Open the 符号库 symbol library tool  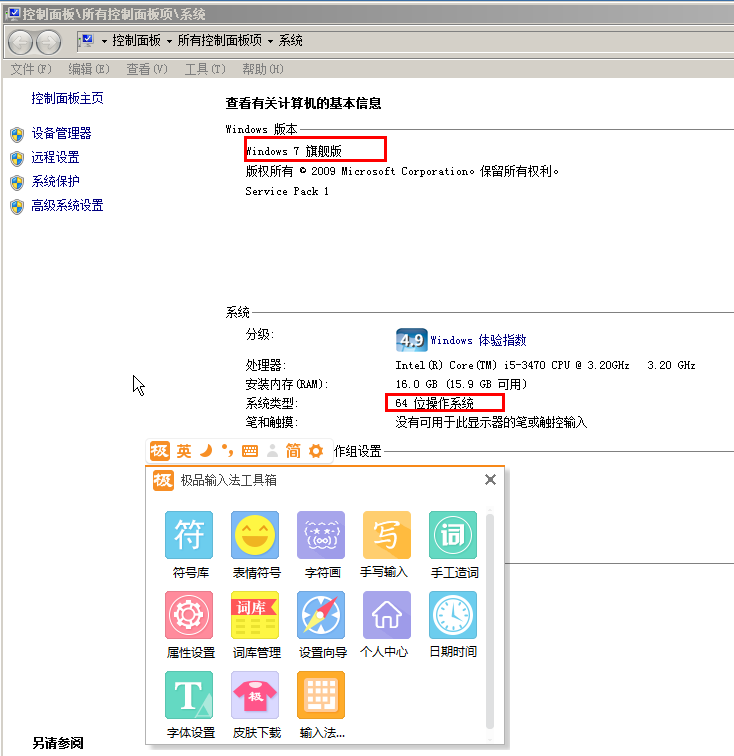(x=189, y=535)
